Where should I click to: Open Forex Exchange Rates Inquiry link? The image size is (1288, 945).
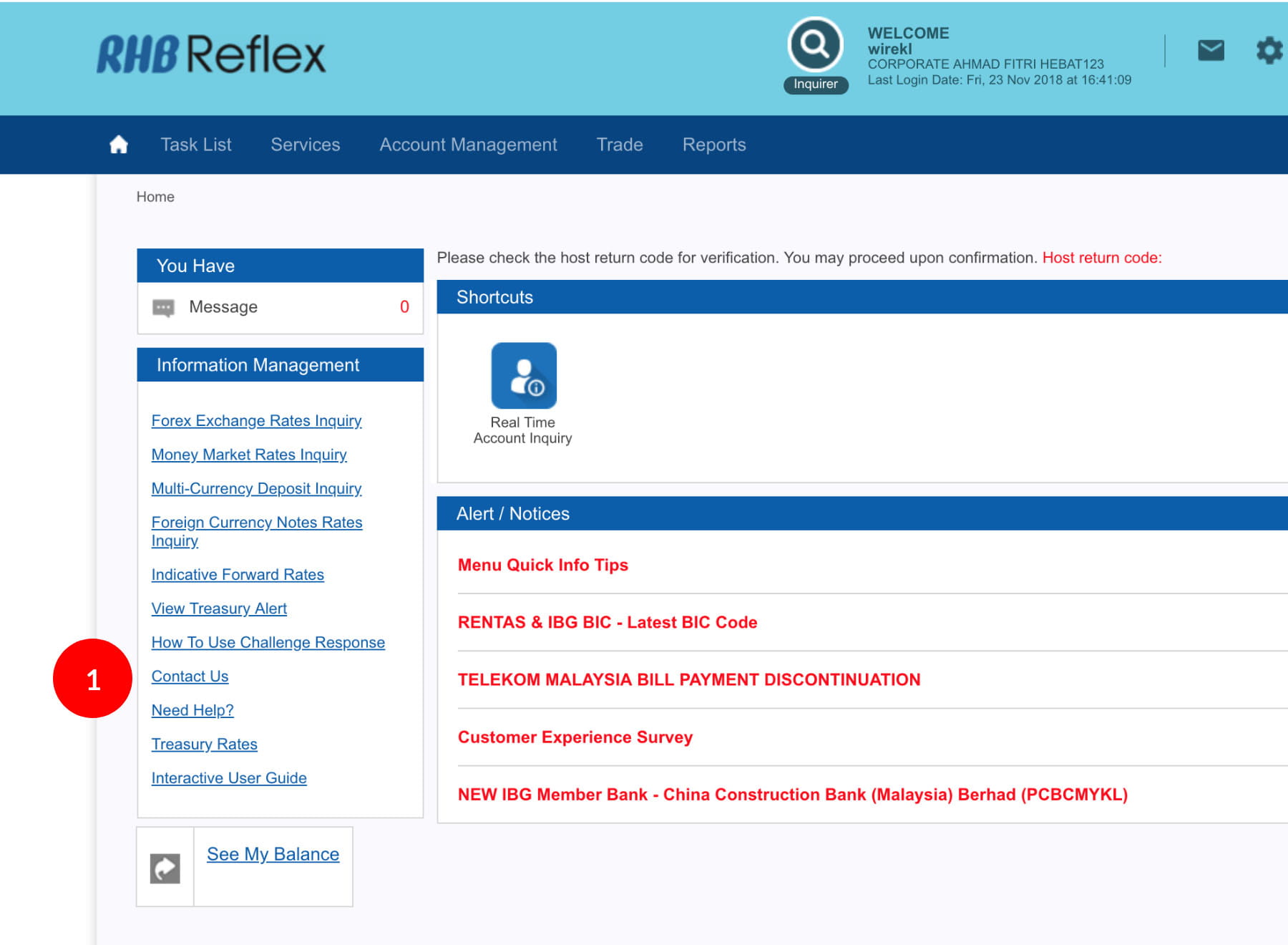(x=256, y=421)
